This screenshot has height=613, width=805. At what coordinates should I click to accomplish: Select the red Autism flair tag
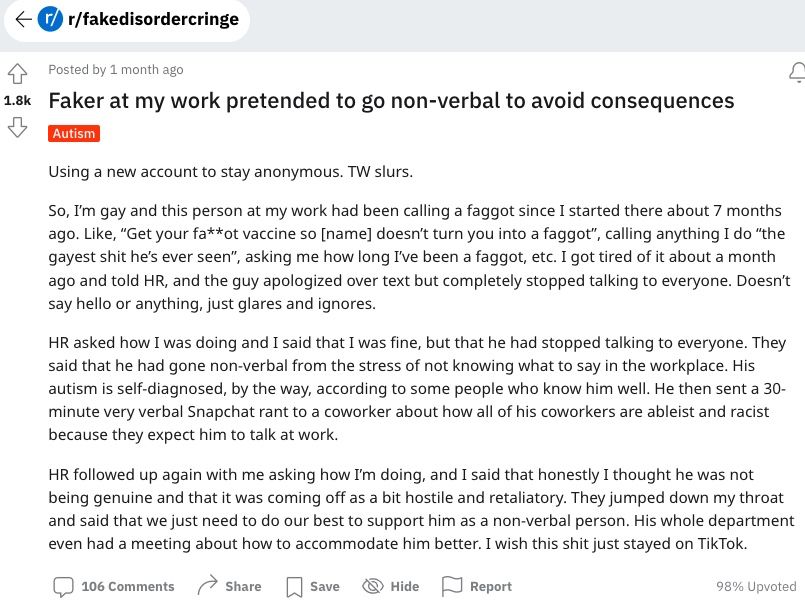[74, 133]
